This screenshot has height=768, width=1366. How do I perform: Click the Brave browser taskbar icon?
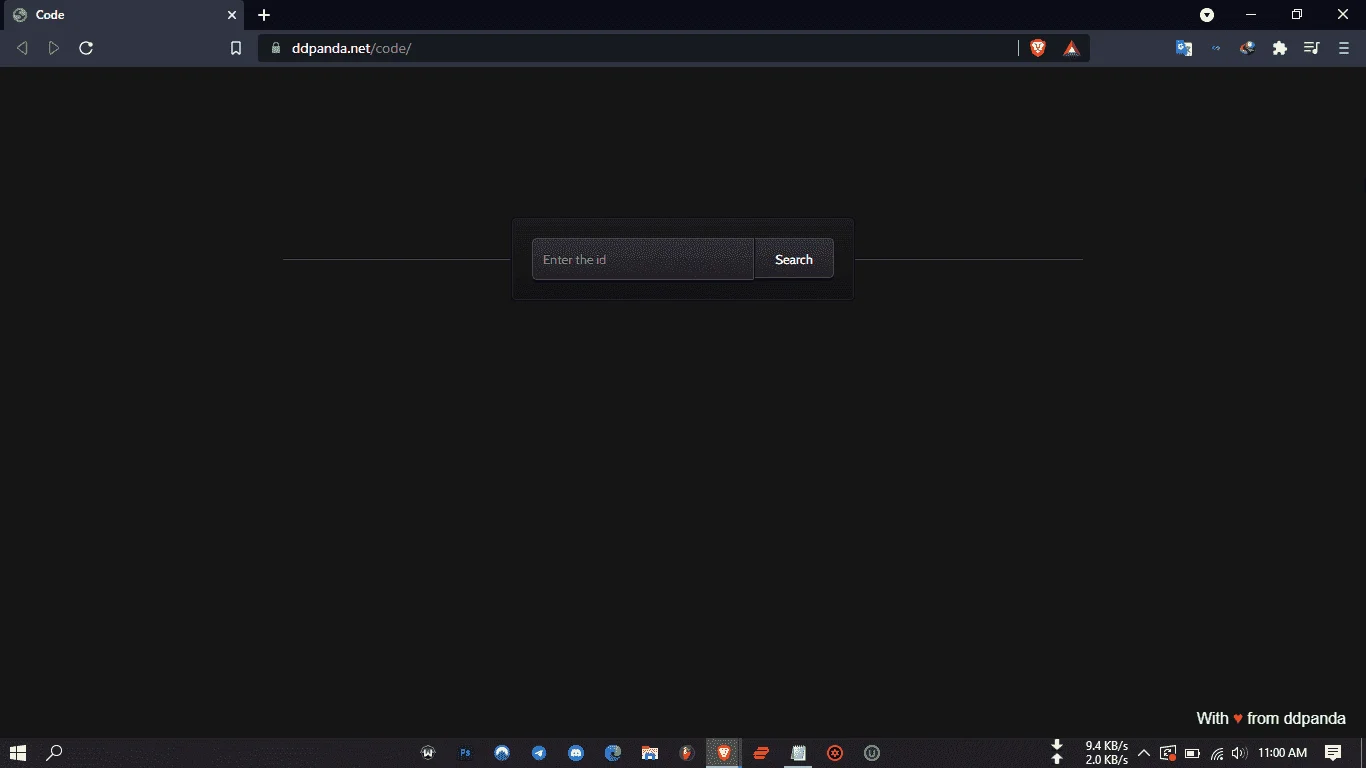point(724,753)
